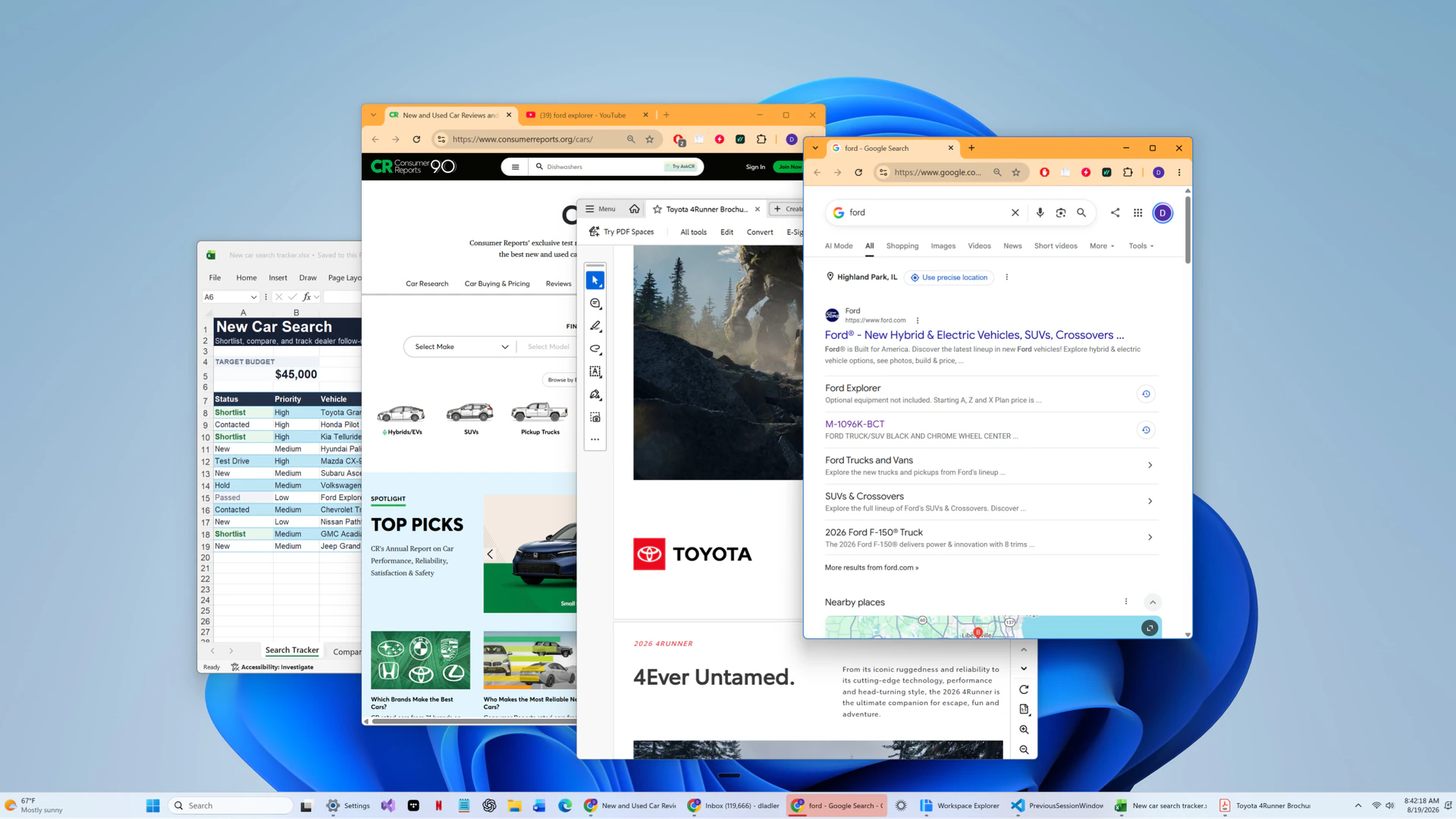Viewport: 1456px width, 819px height.
Task: Open ChatGPT from the taskbar
Action: (489, 805)
